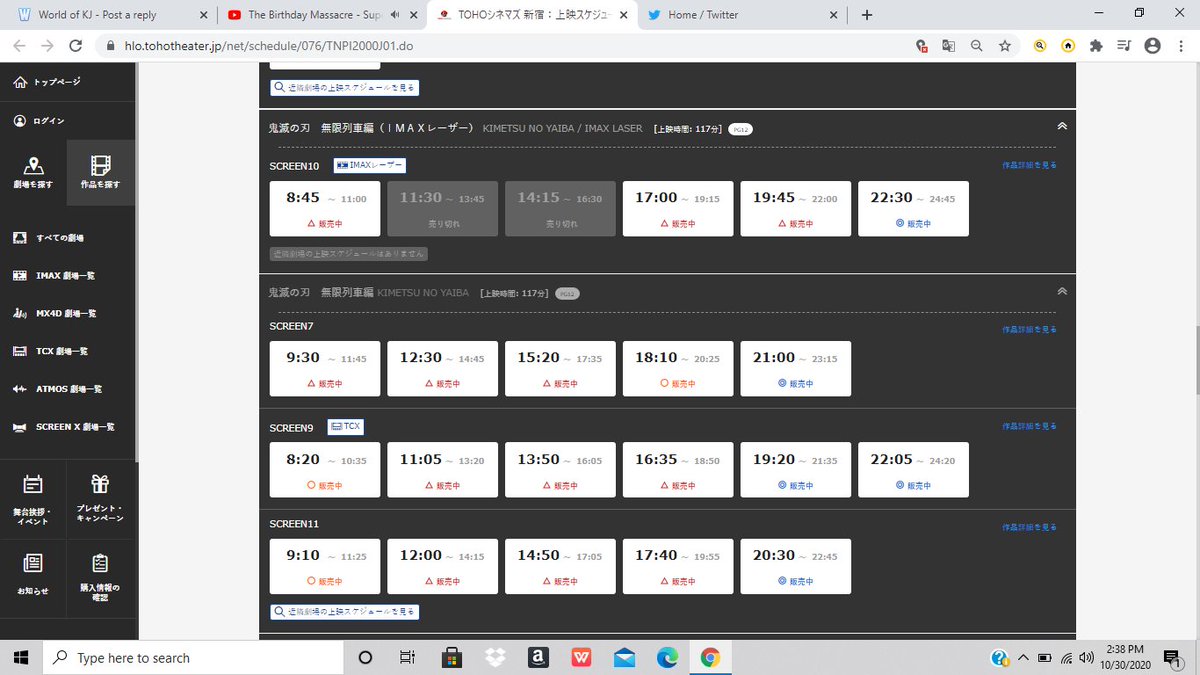Open the zoom magnifier icon in address bar
Viewport: 1200px width, 675px height.
coord(976,46)
